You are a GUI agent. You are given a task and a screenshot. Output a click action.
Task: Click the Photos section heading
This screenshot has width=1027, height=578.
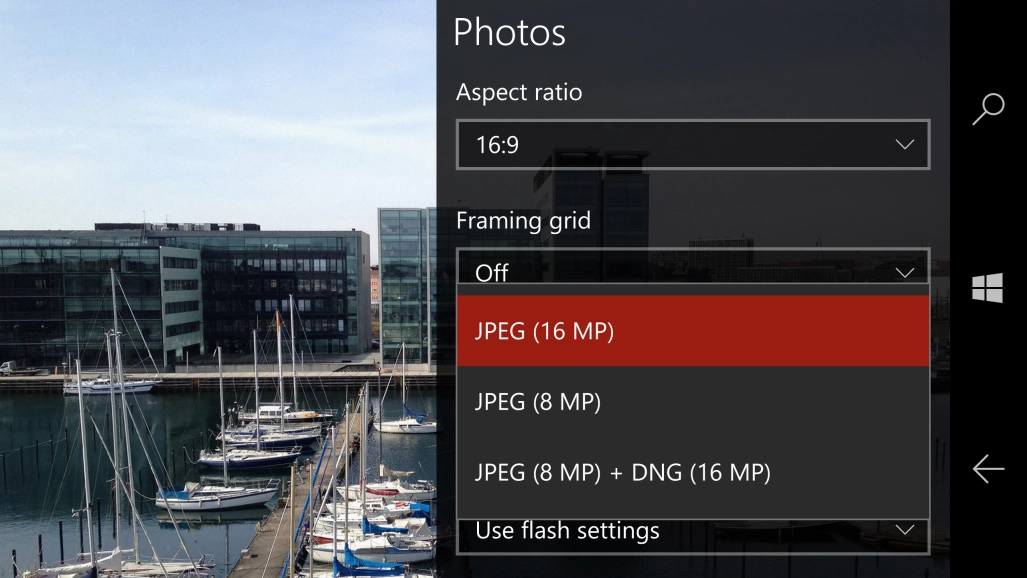coord(509,33)
